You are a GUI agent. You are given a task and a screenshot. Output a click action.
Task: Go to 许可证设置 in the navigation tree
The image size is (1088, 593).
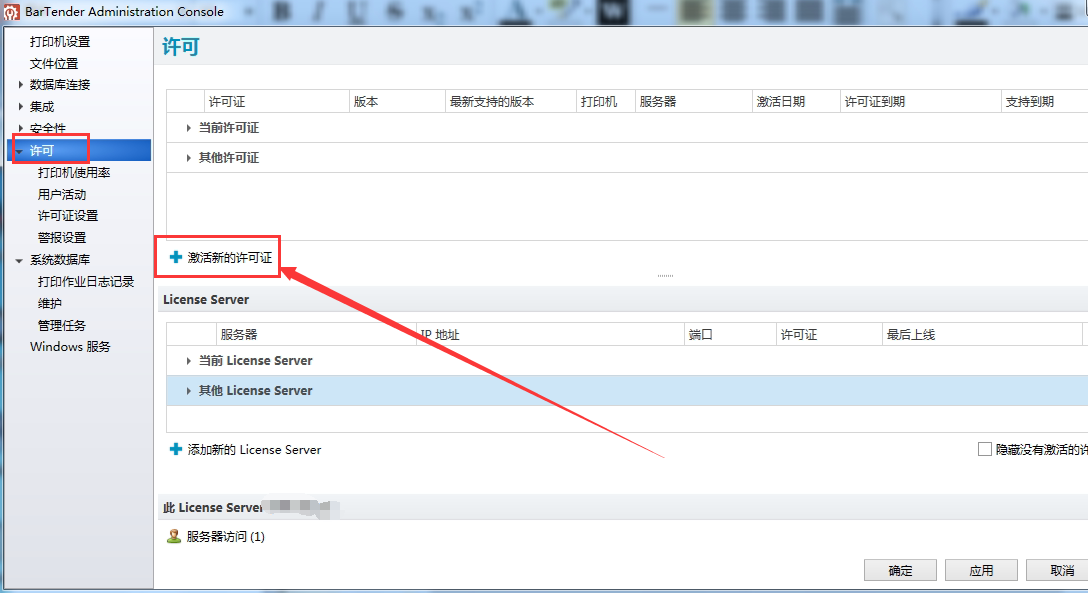coord(68,216)
